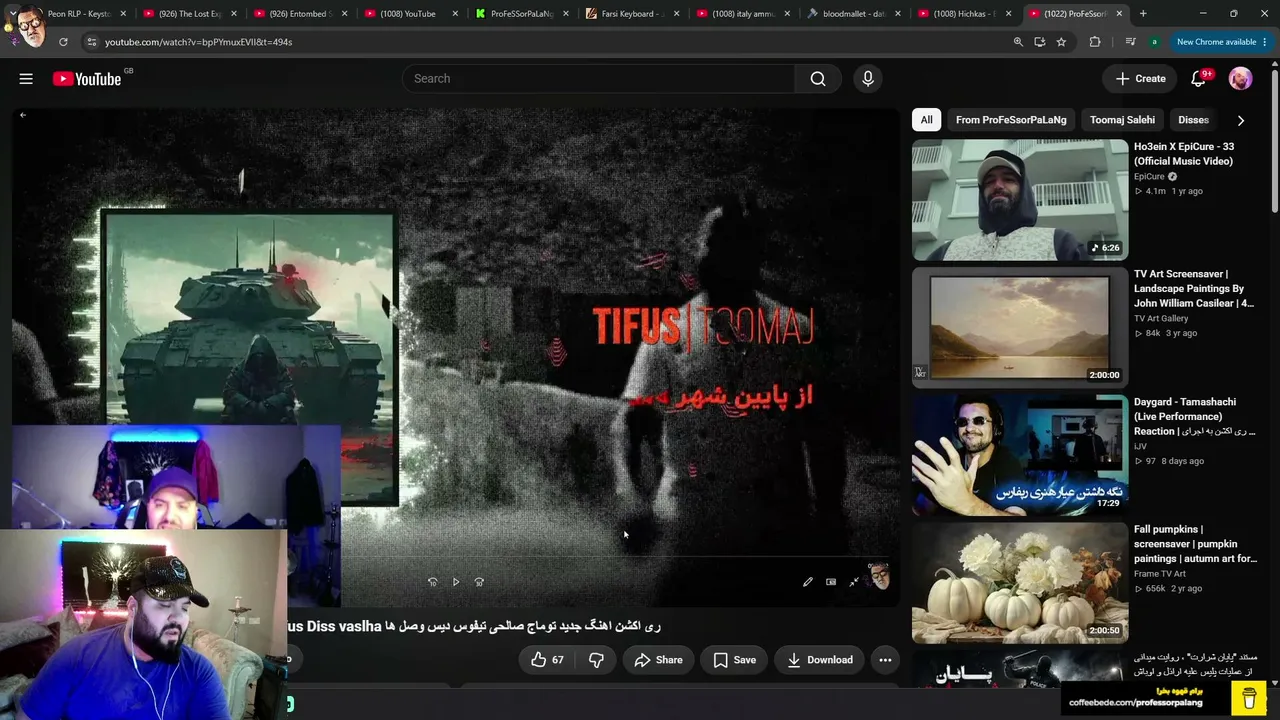The width and height of the screenshot is (1280, 720).
Task: Open the YouTube guide hamburger menu
Action: pos(26,79)
